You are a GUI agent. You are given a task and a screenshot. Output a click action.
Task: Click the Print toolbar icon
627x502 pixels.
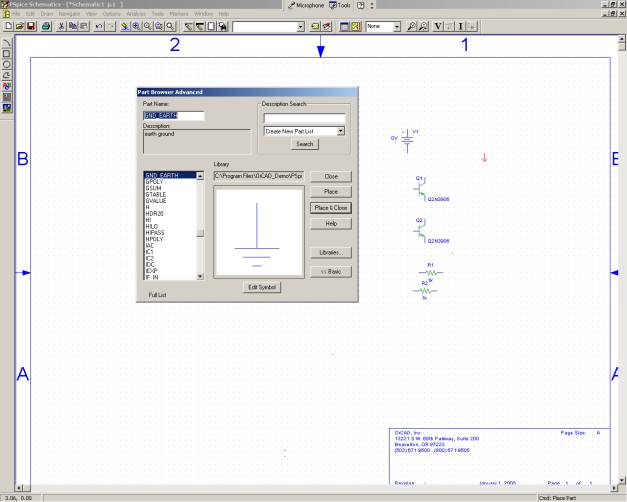tap(47, 25)
